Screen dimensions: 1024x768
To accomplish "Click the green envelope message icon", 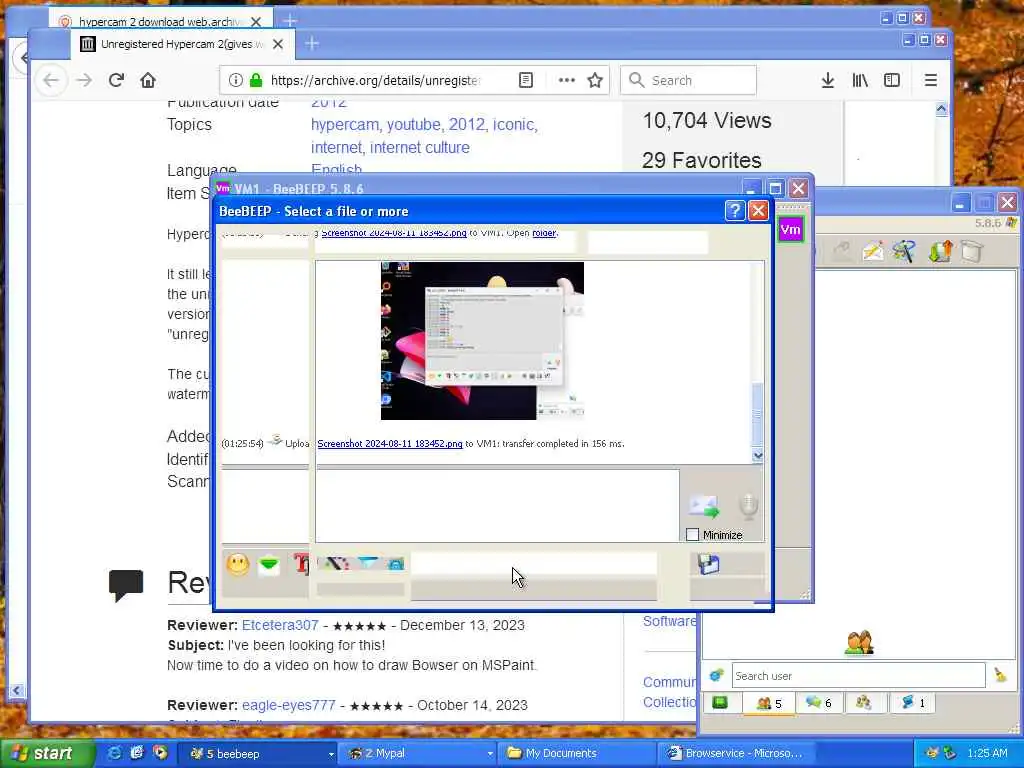I will (x=268, y=564).
